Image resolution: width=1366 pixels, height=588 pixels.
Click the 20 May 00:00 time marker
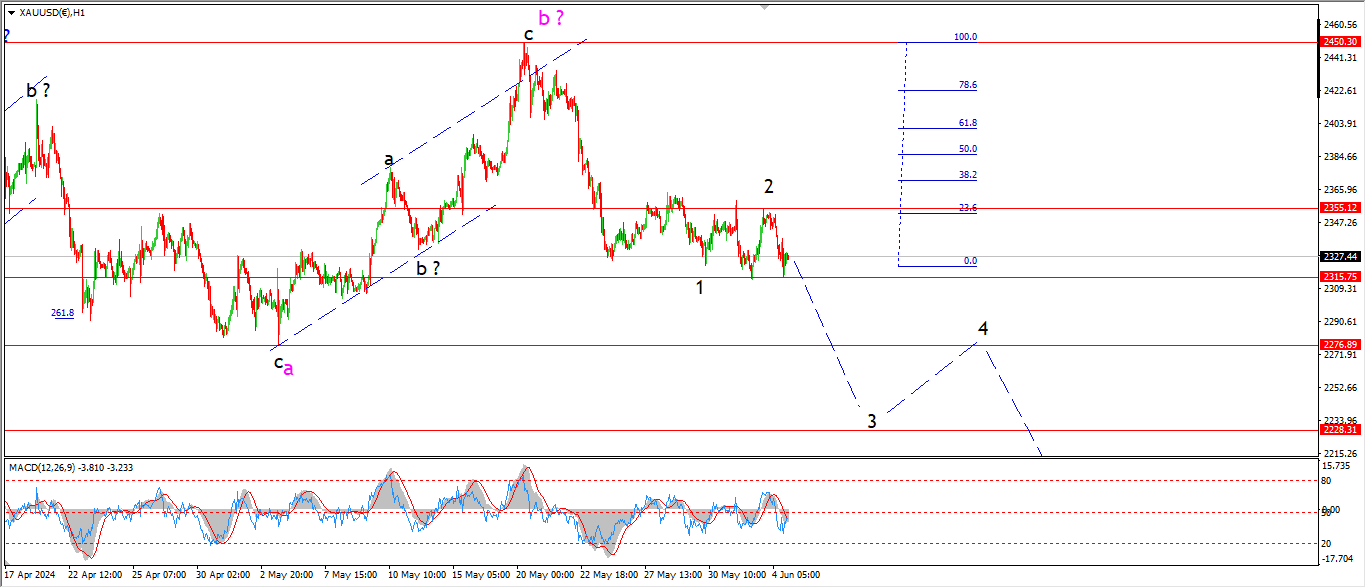[x=548, y=575]
